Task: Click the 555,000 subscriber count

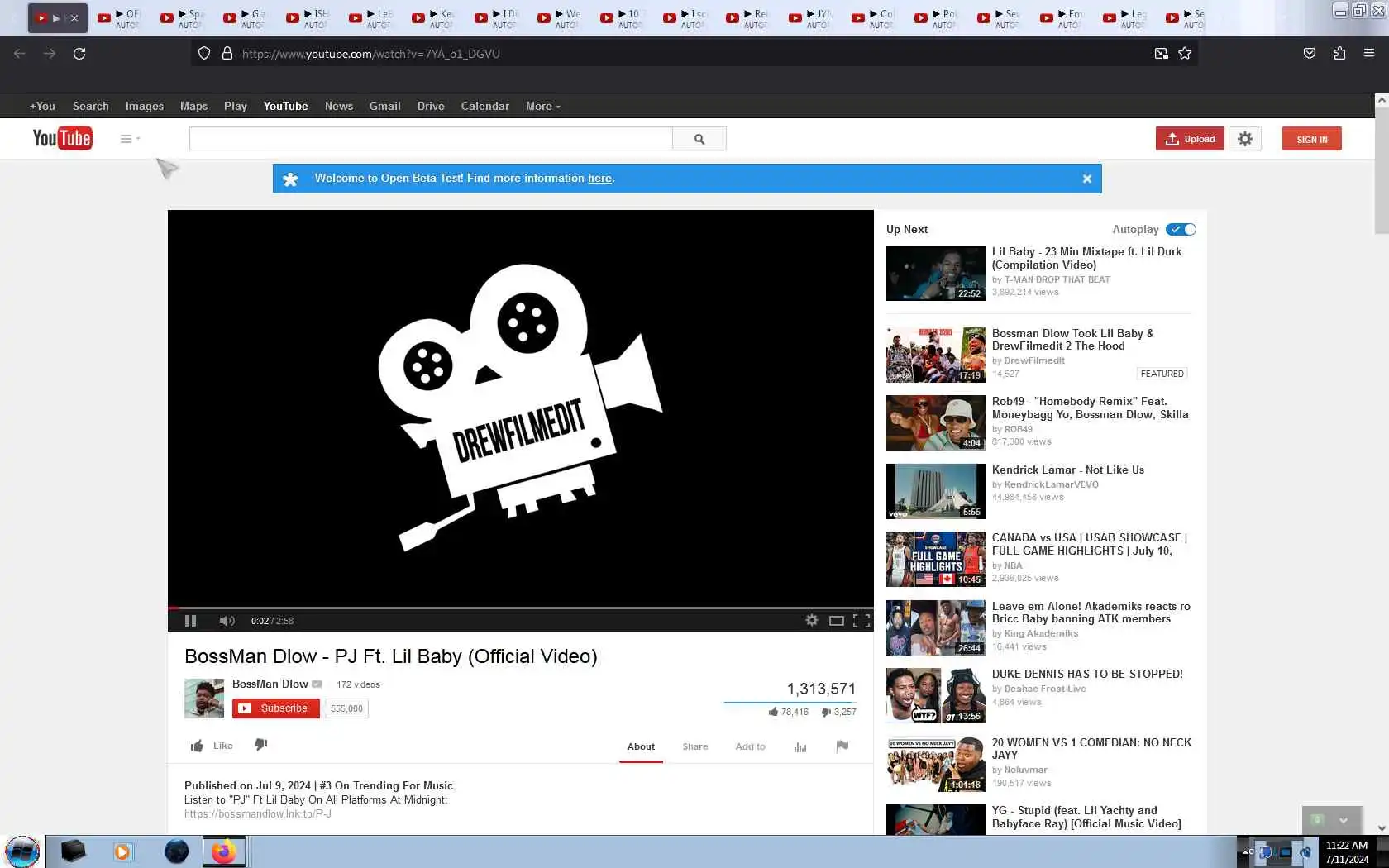Action: [346, 708]
